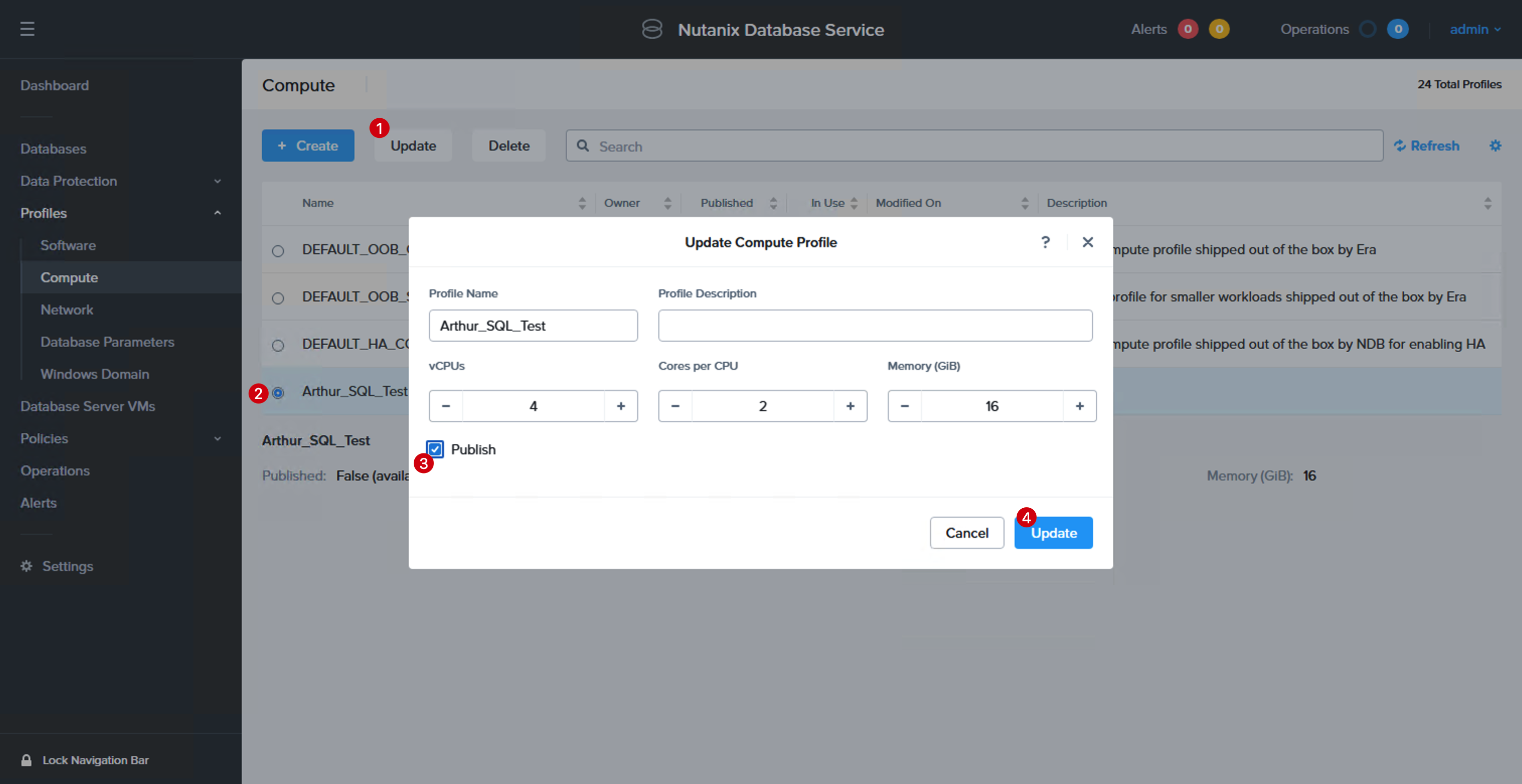The width and height of the screenshot is (1522, 784).
Task: Sort table by Modified On column
Action: pos(1025,203)
